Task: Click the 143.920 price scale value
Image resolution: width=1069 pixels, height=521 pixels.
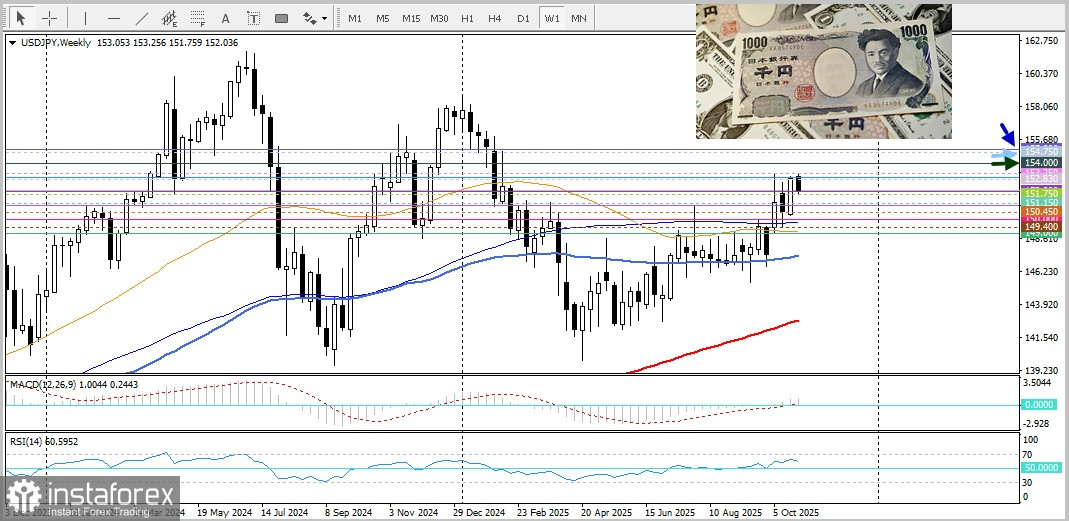Action: coord(1042,305)
